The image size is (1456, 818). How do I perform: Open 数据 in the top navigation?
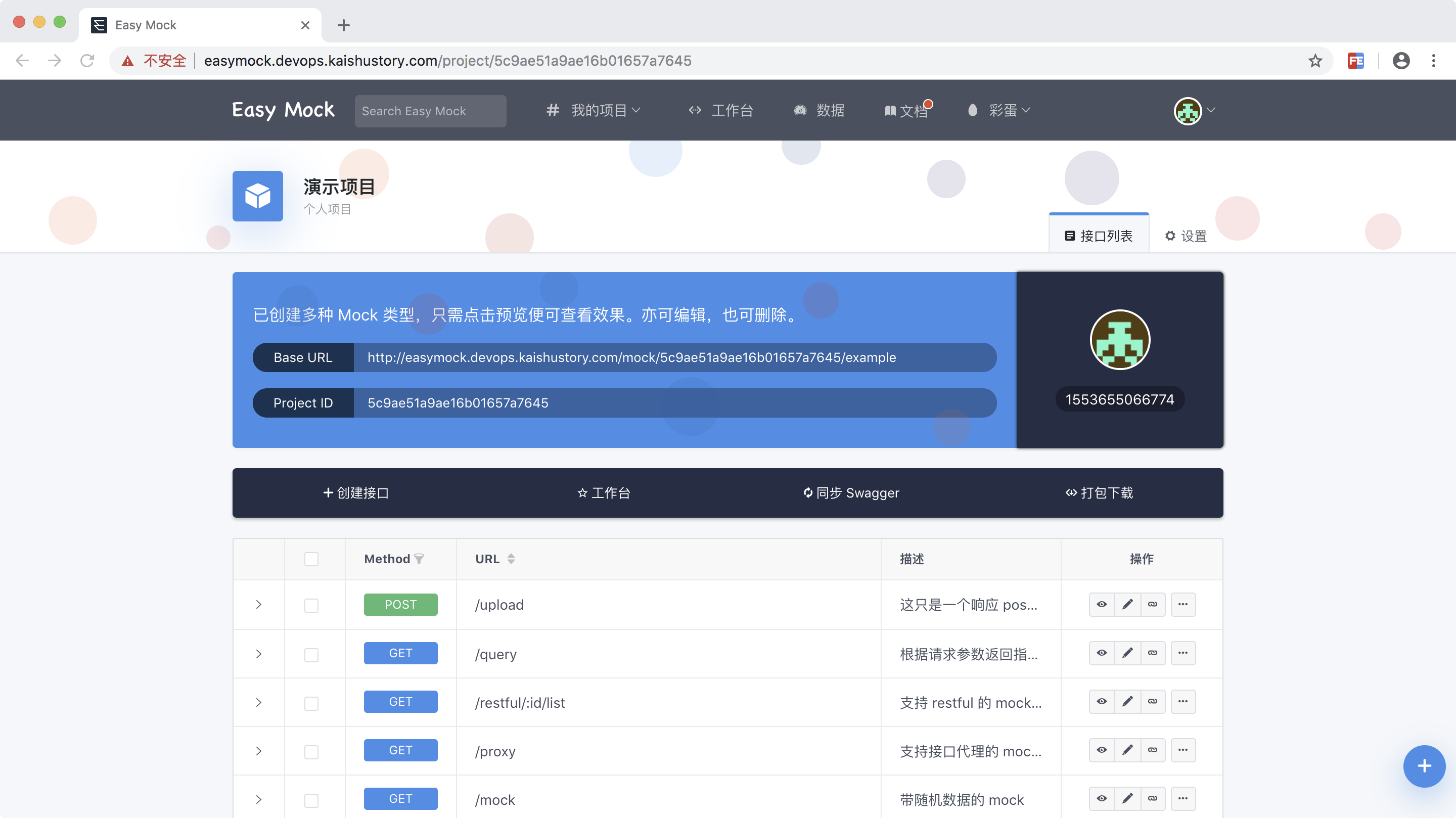coord(819,110)
